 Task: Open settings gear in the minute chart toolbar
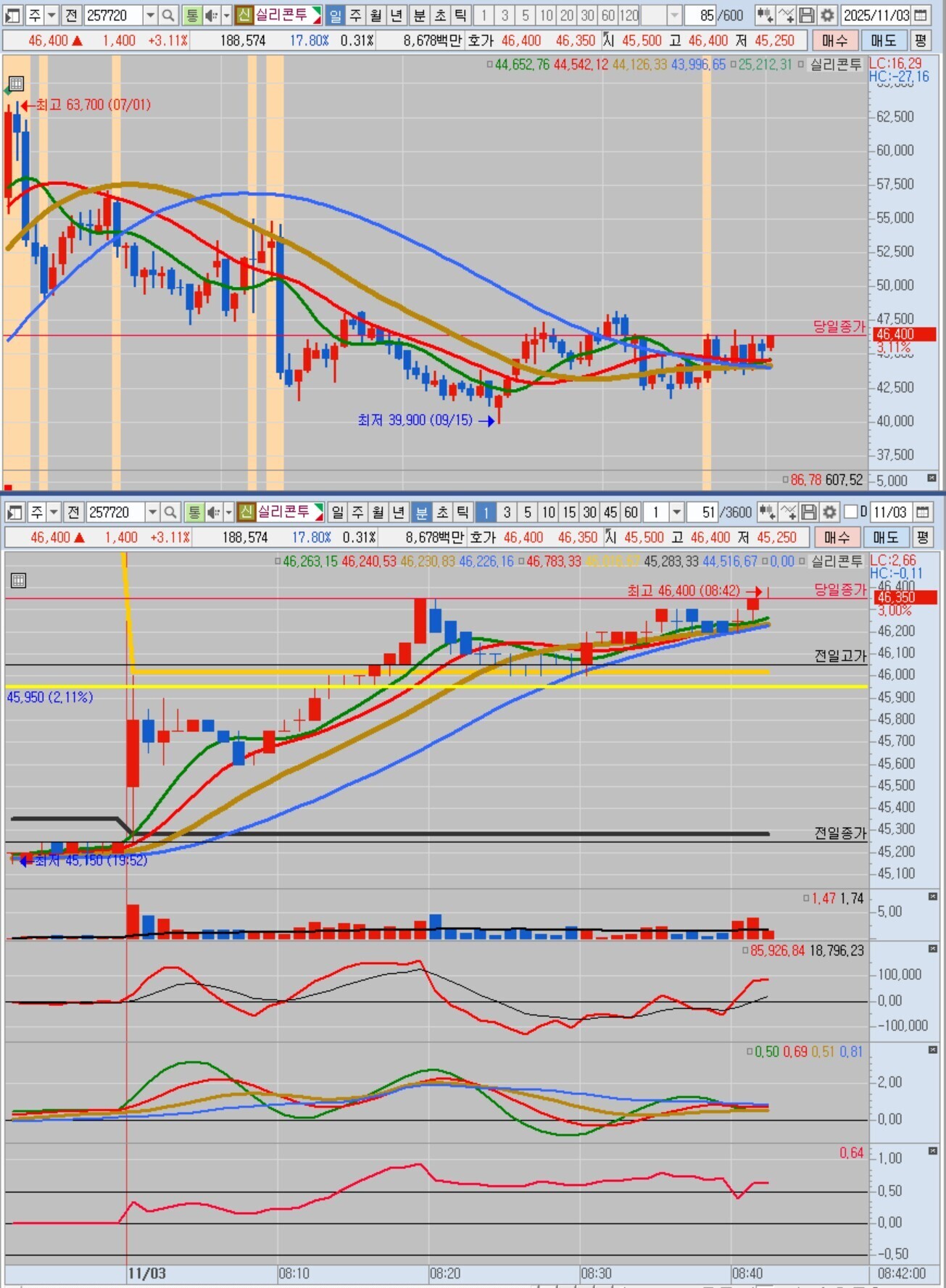[x=829, y=512]
